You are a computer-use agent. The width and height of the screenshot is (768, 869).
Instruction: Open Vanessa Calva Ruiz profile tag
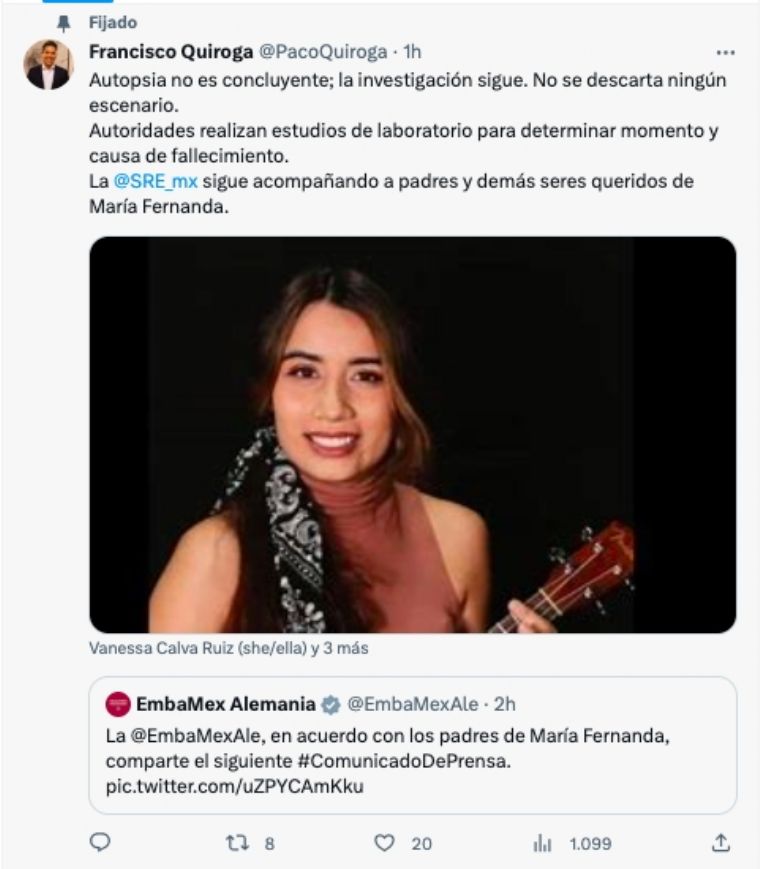[160, 650]
